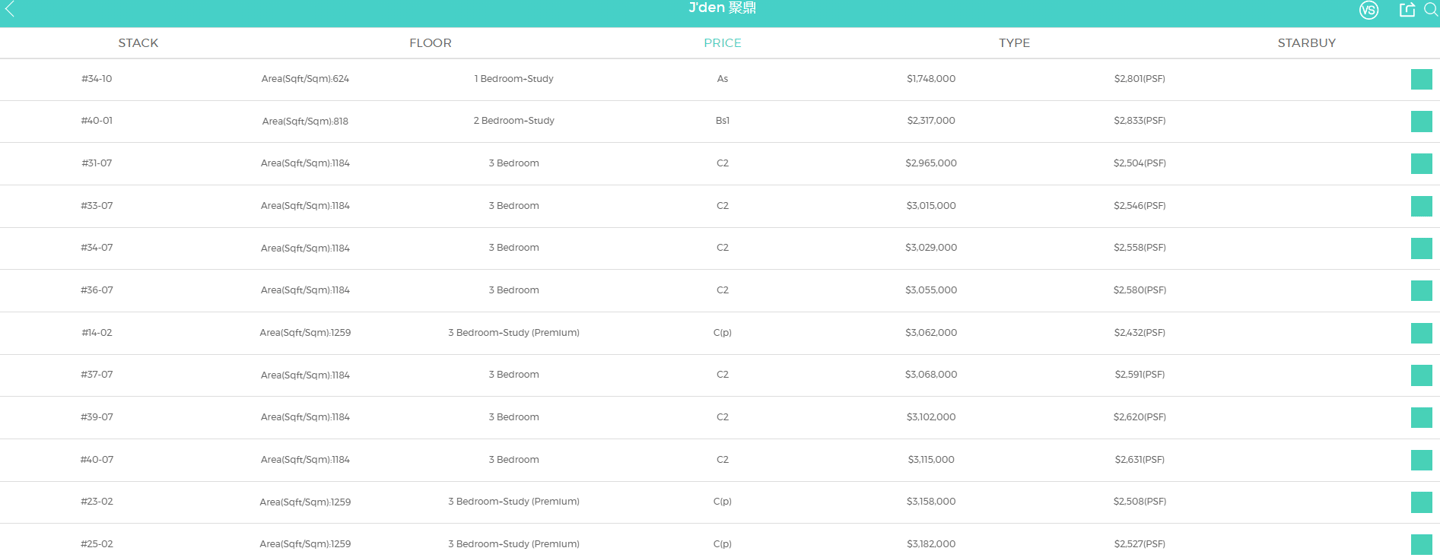Open the VS compare icon
Viewport: 1440px width, 557px height.
click(x=1368, y=10)
